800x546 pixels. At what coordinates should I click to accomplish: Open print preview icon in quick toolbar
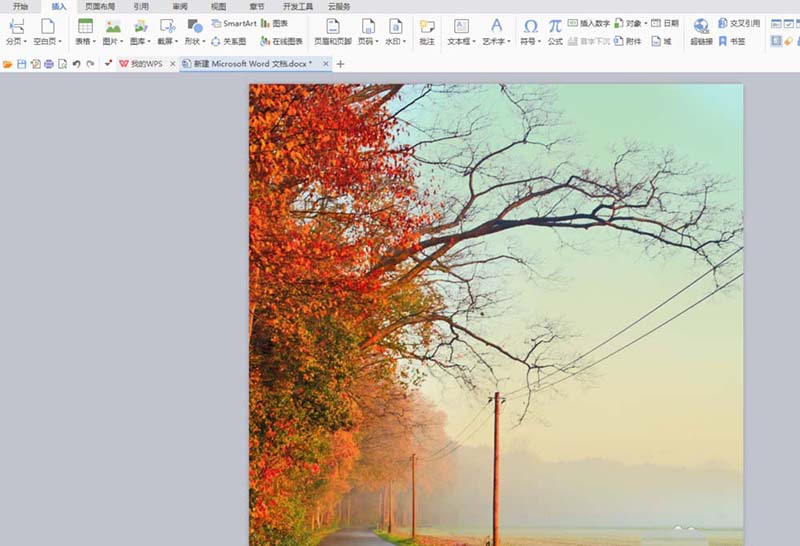(x=63, y=64)
